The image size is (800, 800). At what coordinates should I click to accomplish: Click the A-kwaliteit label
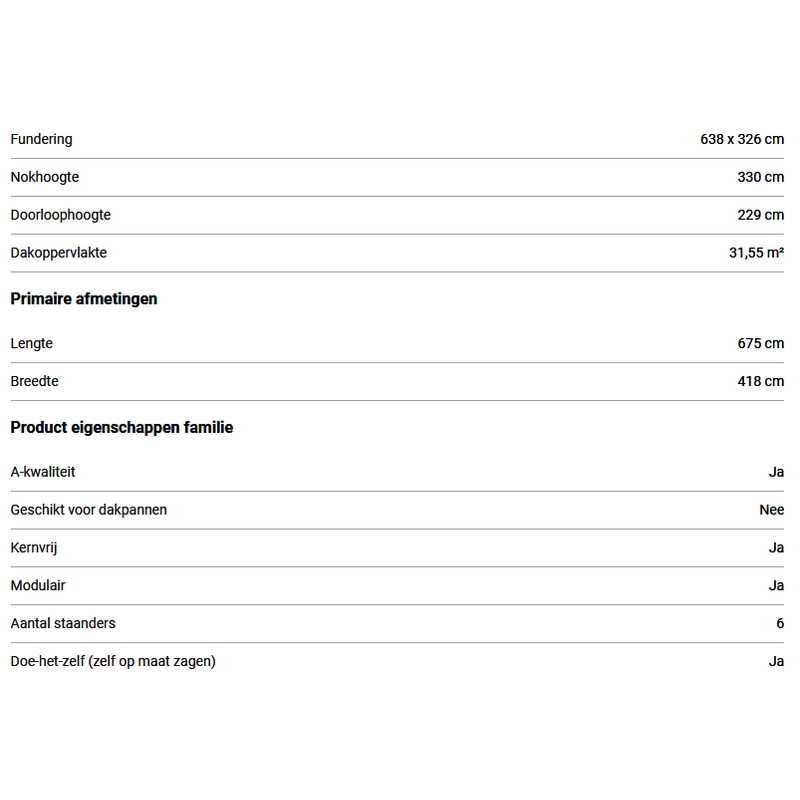pos(43,471)
